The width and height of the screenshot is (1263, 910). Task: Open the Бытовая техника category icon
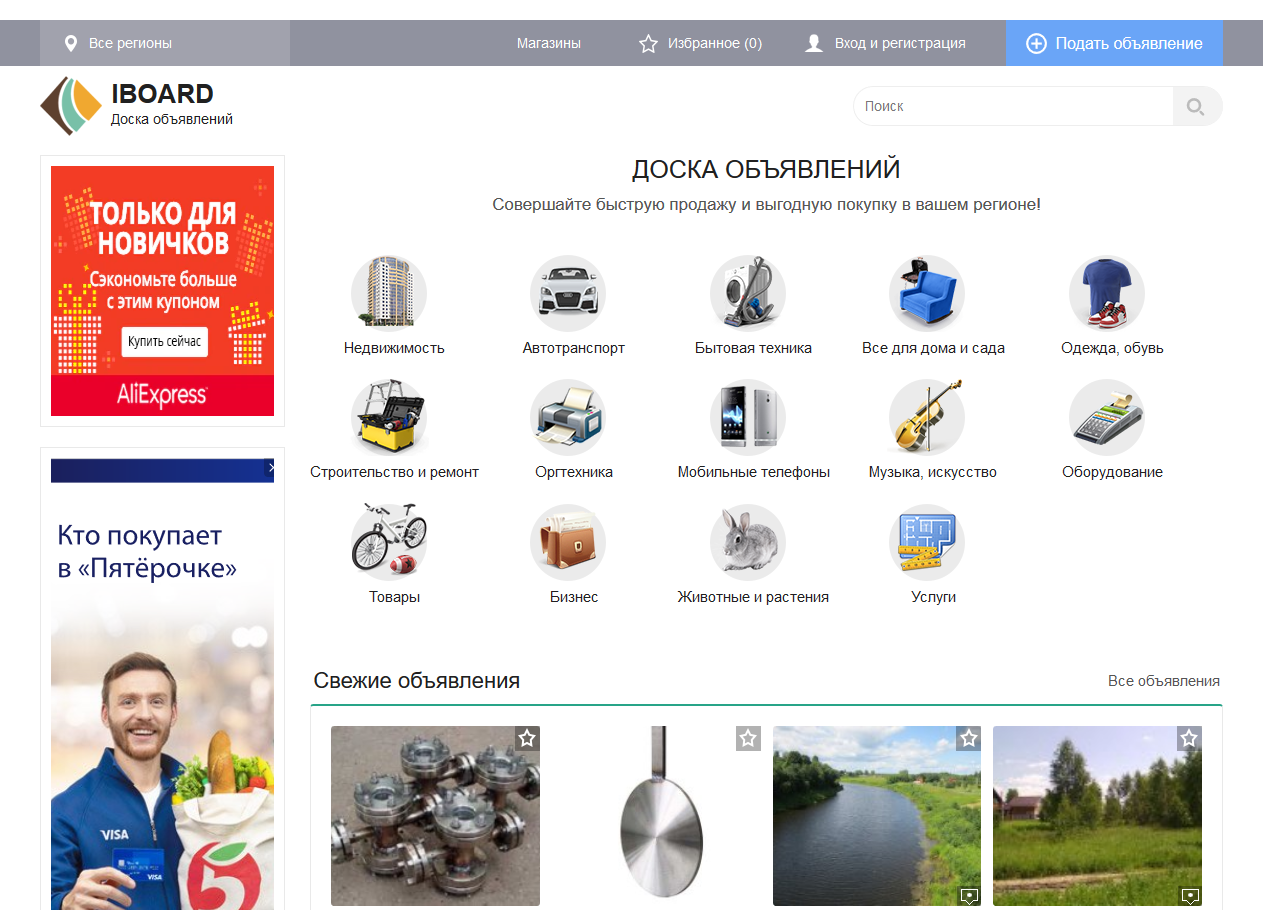[748, 293]
